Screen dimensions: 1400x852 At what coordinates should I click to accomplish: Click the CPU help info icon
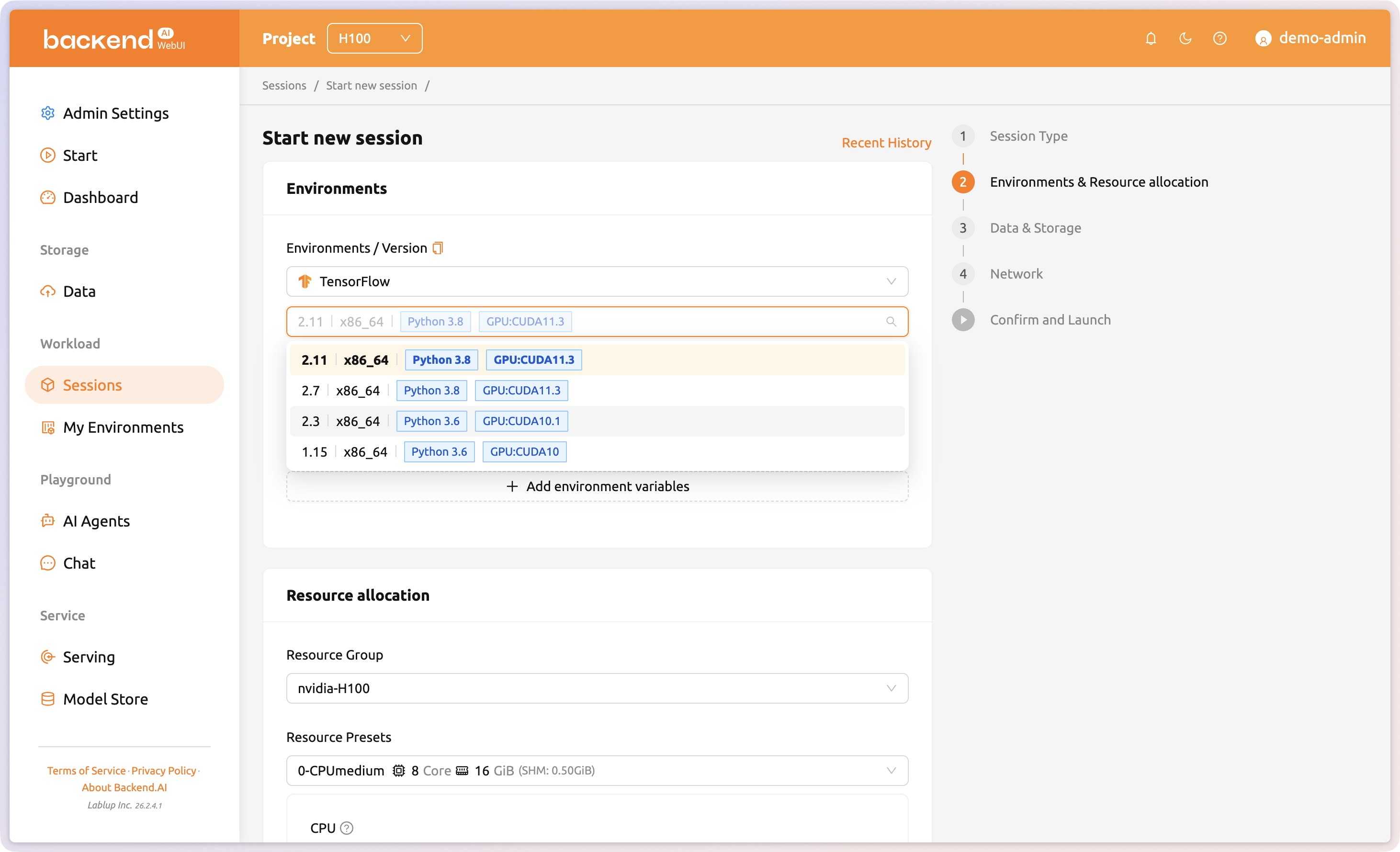pyautogui.click(x=347, y=828)
